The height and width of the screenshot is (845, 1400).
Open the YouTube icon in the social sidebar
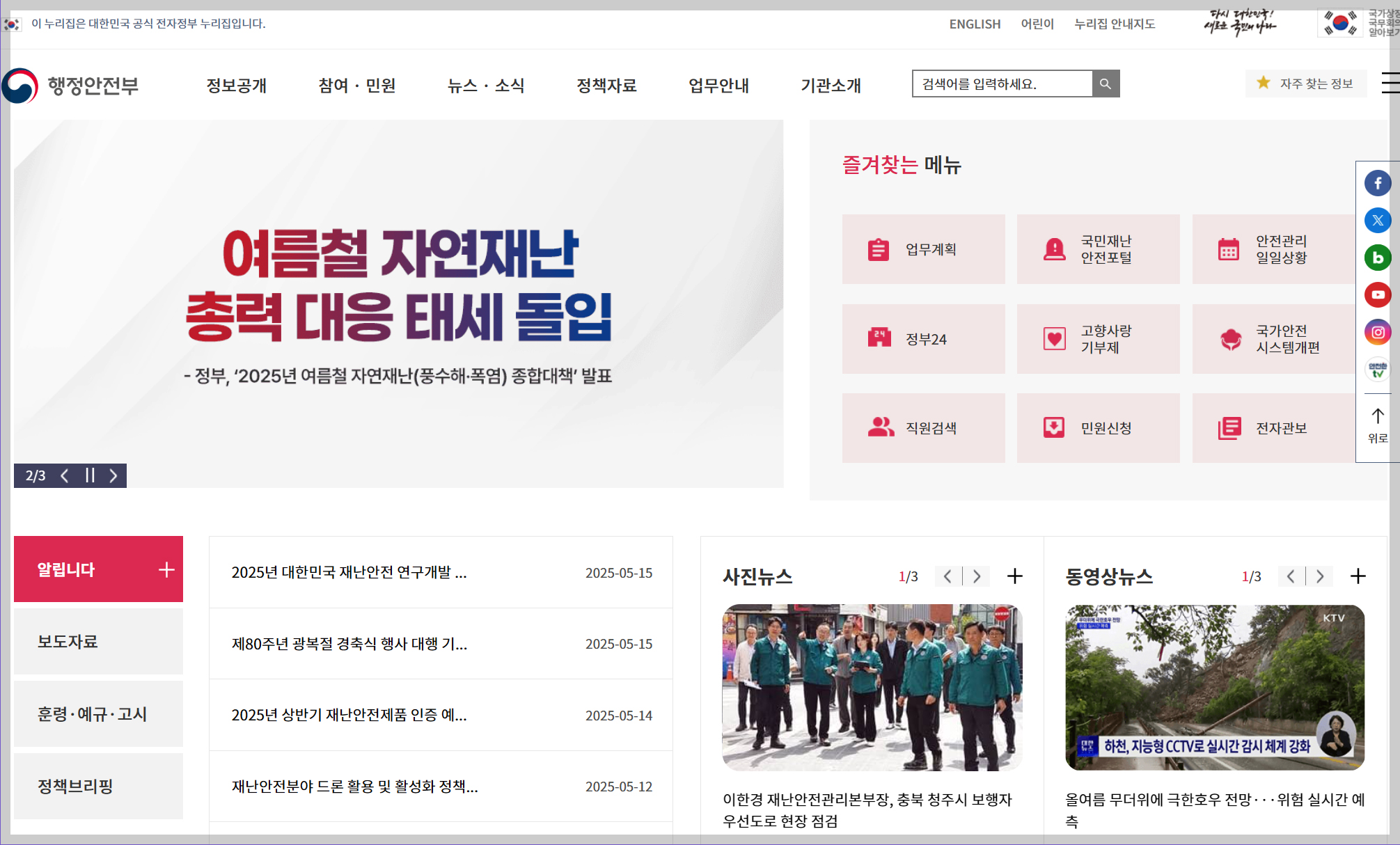coord(1377,294)
